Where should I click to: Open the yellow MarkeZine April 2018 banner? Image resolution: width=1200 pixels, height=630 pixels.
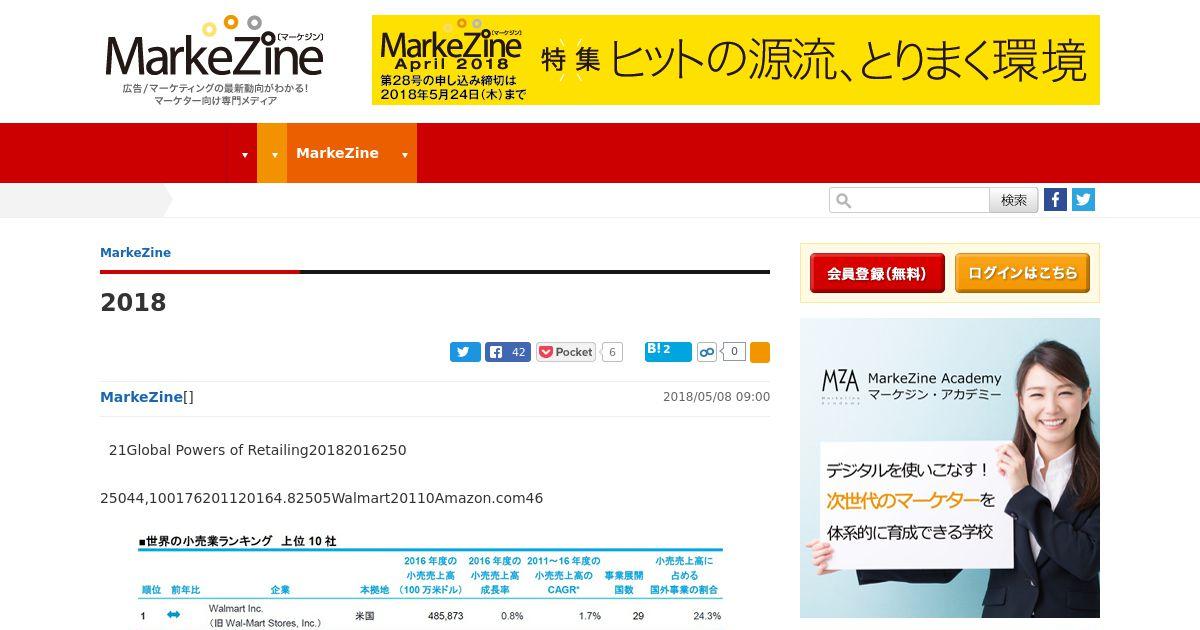[x=735, y=60]
